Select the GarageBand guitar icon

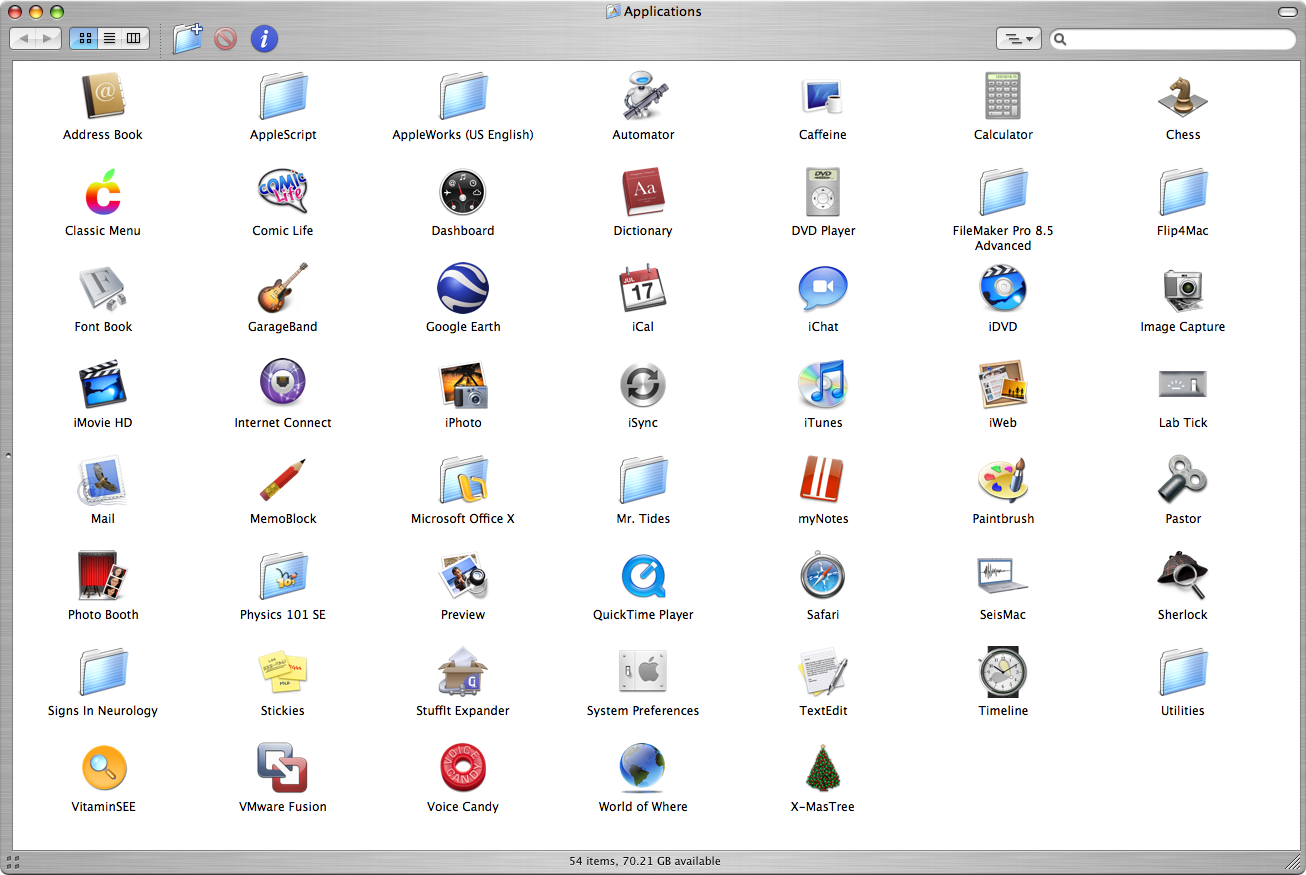click(283, 289)
